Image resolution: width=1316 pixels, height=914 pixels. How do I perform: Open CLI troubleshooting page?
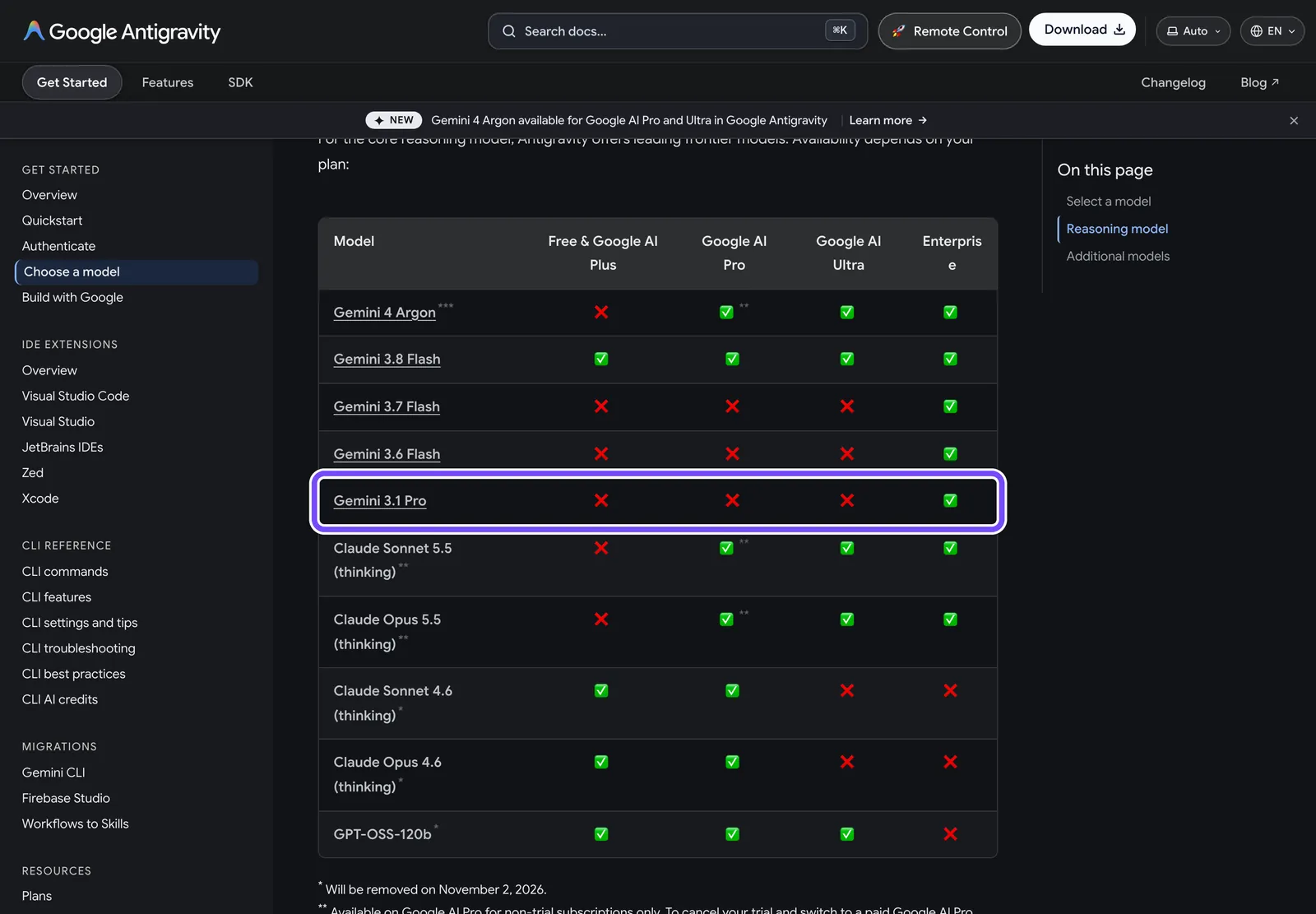coord(79,648)
